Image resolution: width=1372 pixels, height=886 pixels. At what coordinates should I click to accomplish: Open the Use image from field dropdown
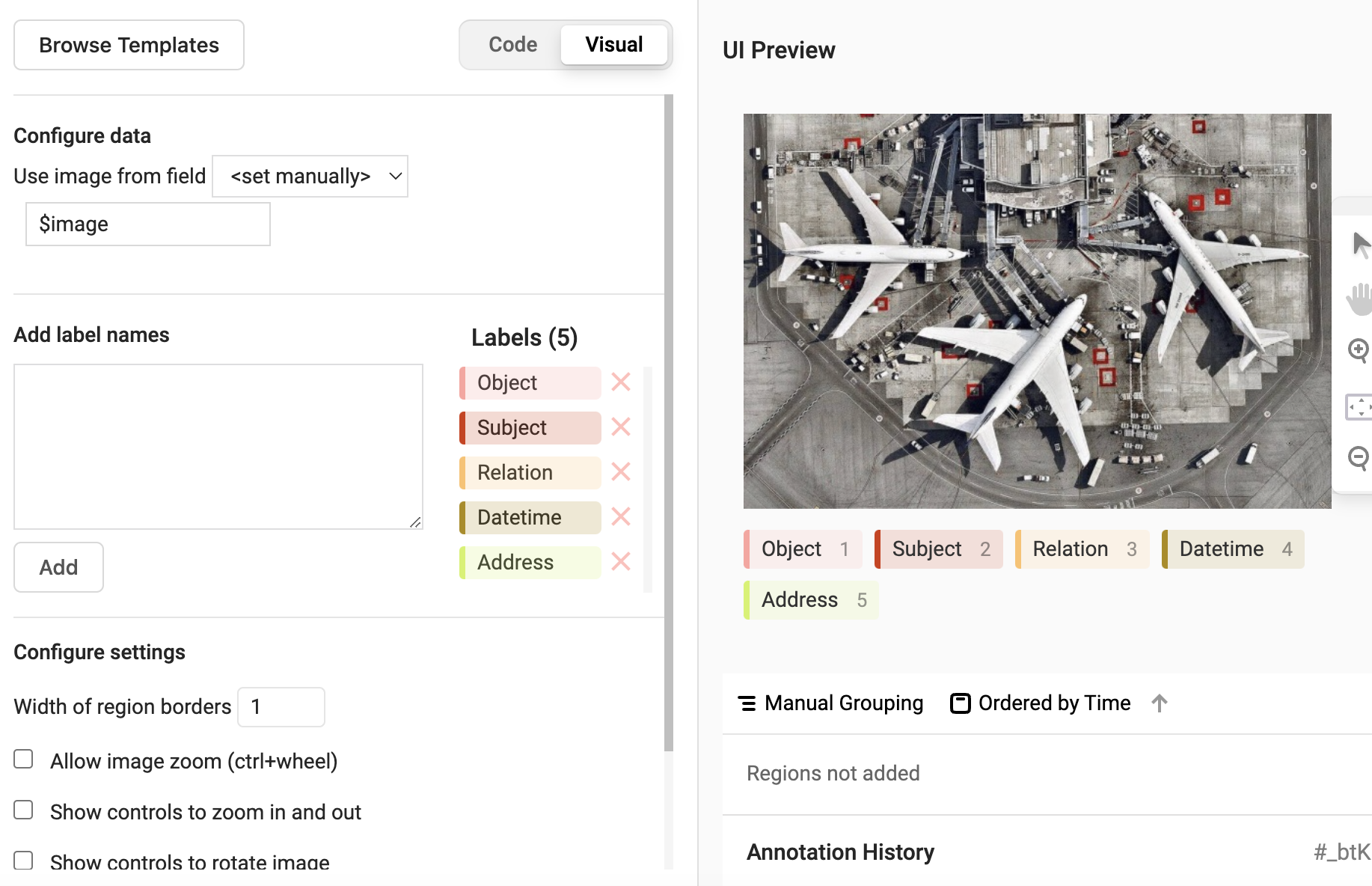coord(310,176)
